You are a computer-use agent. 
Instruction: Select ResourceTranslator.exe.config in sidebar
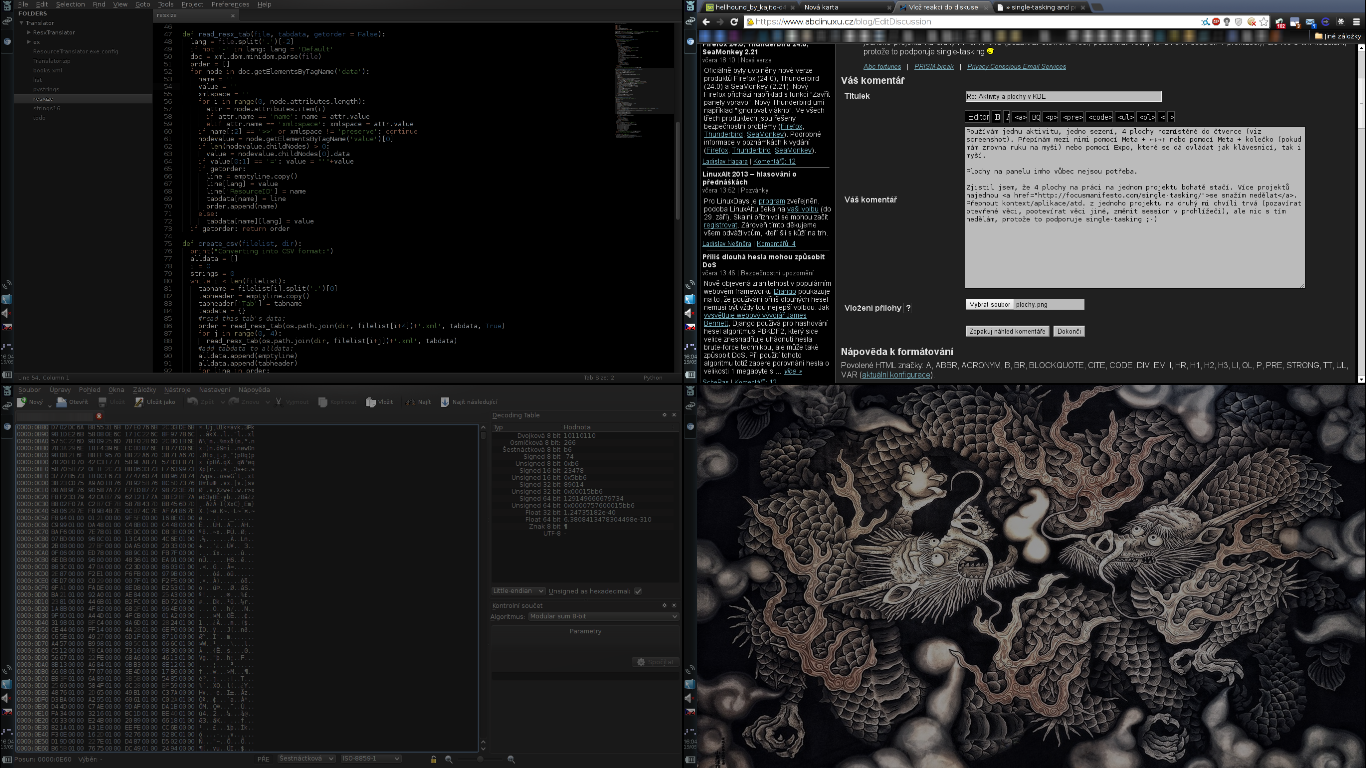coord(76,51)
